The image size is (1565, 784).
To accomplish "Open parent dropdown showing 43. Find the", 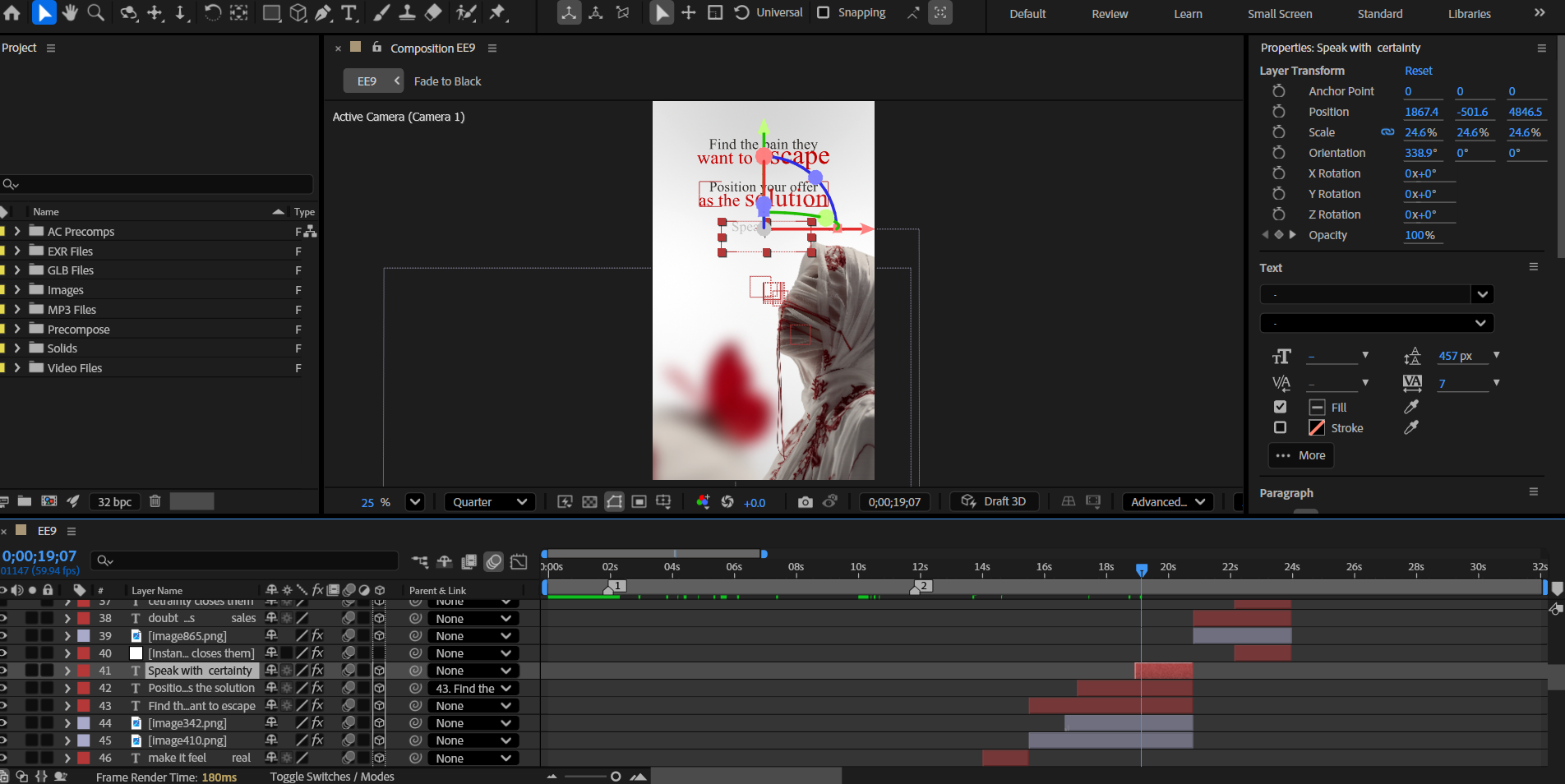I will 473,689.
